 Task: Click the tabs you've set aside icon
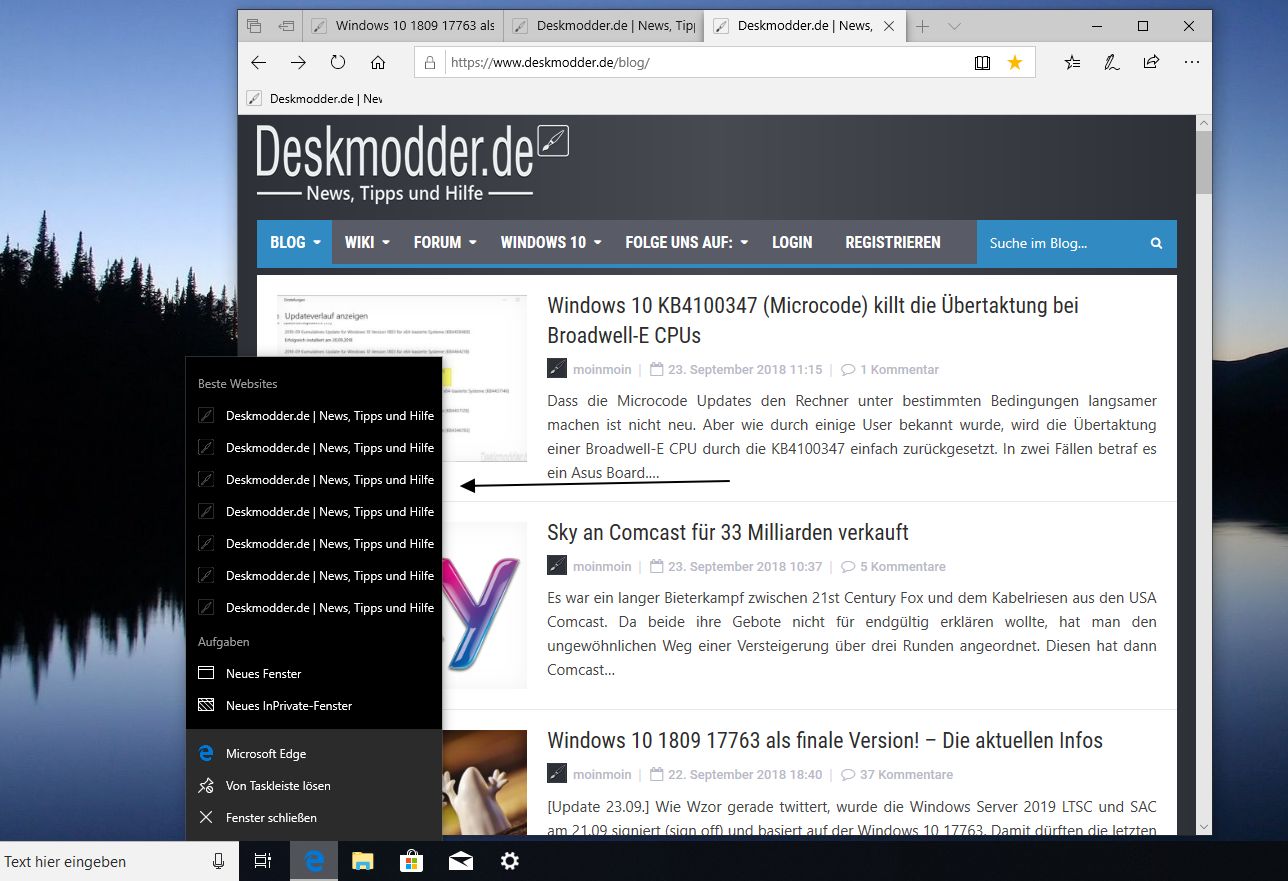coord(254,26)
